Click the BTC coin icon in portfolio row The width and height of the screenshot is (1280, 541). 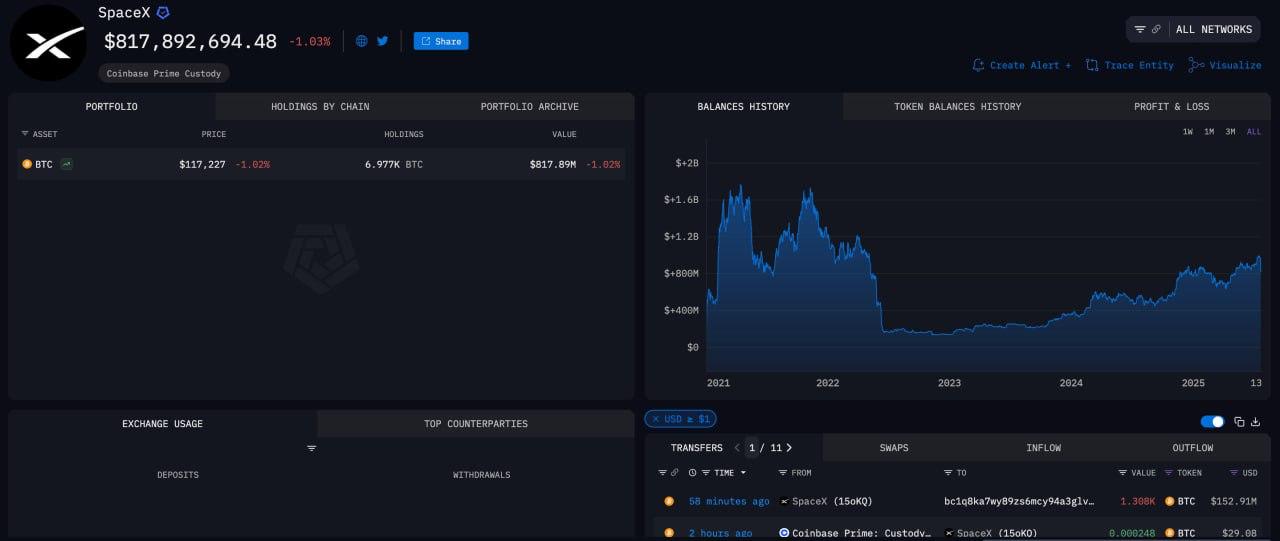pyautogui.click(x=27, y=164)
